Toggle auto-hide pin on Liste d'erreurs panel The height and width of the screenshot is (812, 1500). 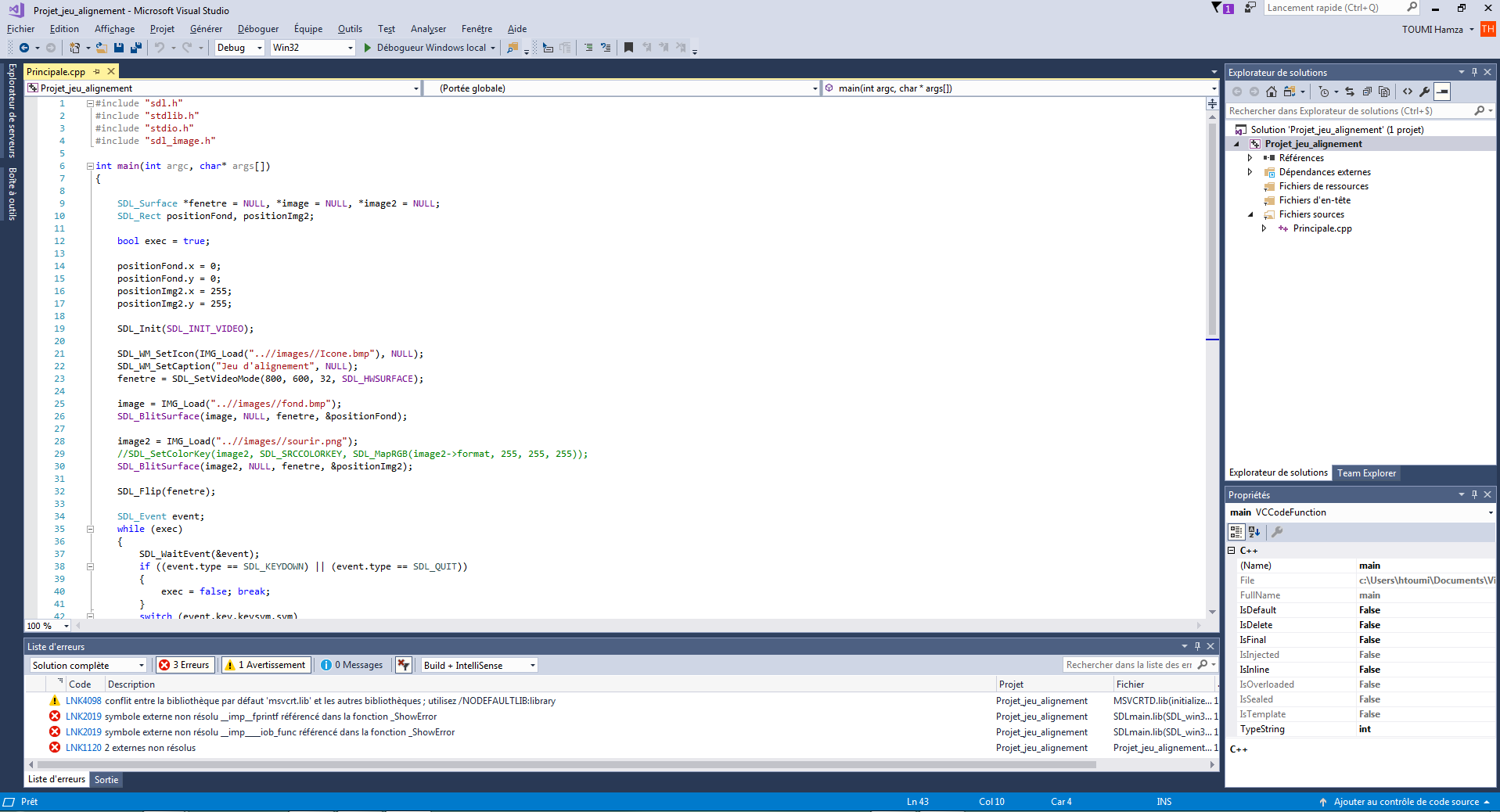tap(1197, 646)
